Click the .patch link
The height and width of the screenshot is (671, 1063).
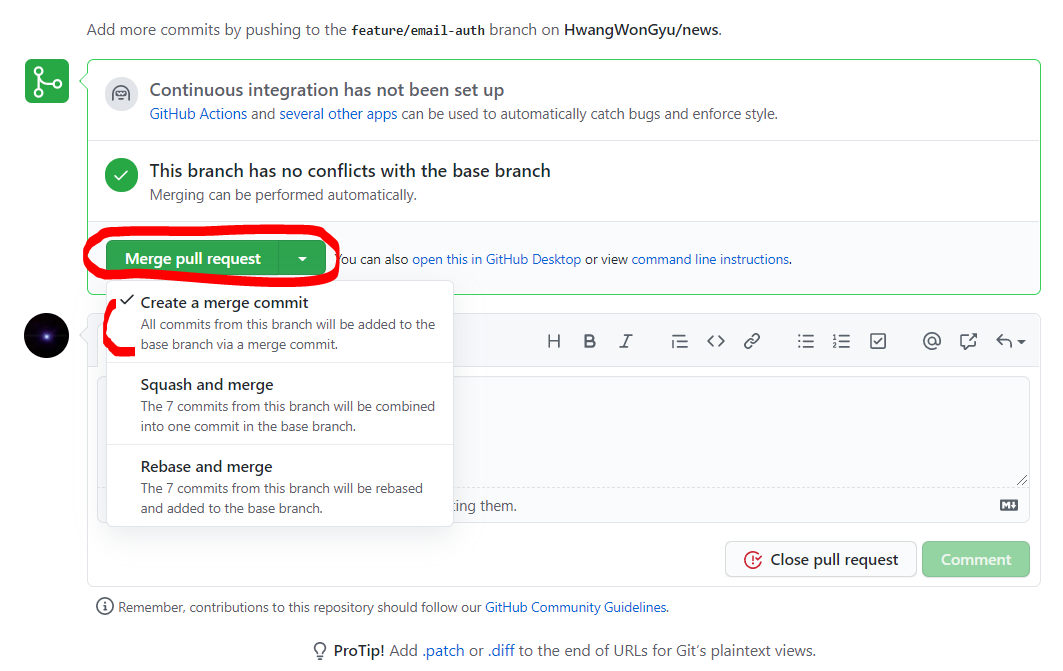tap(443, 651)
